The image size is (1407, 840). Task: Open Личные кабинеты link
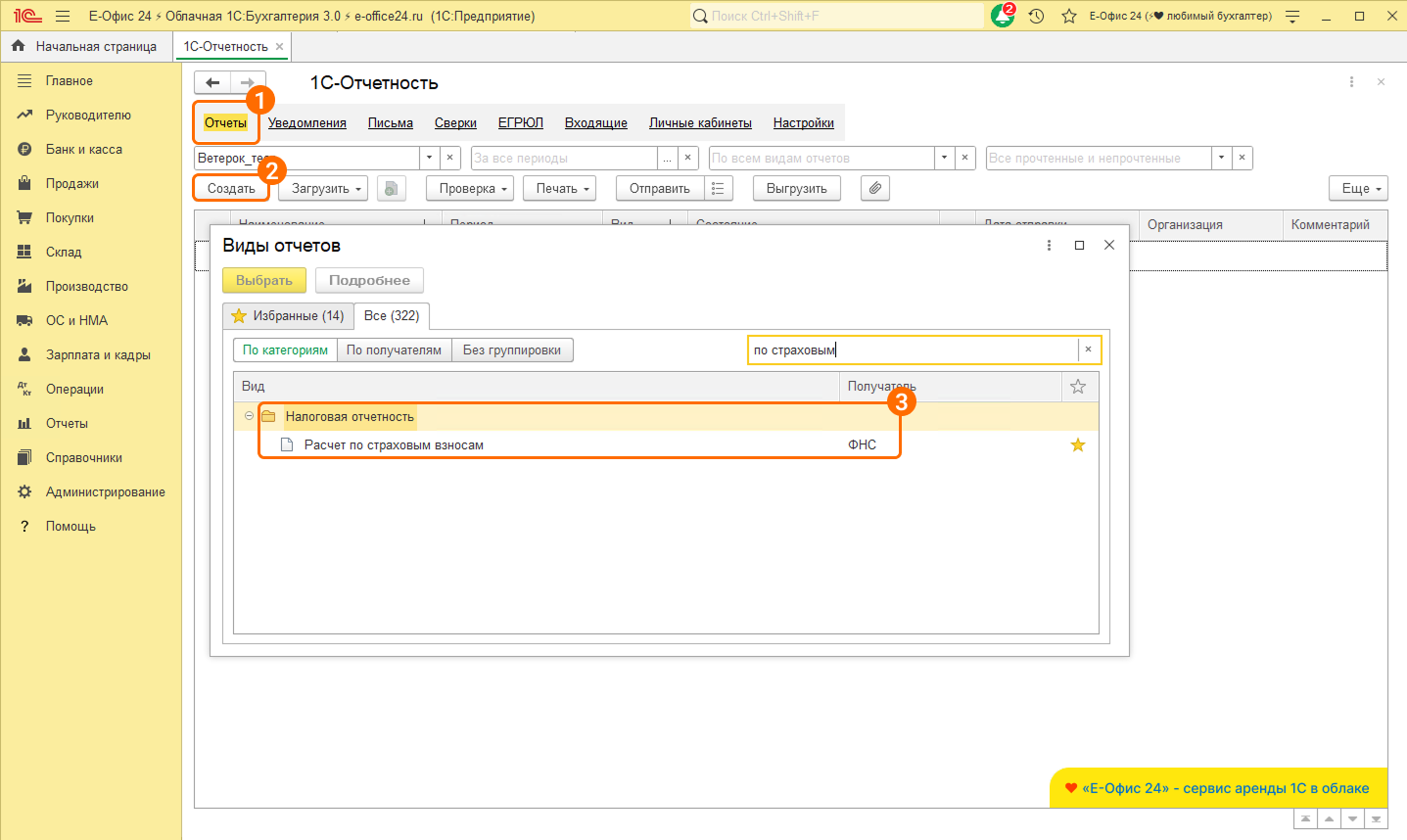700,122
